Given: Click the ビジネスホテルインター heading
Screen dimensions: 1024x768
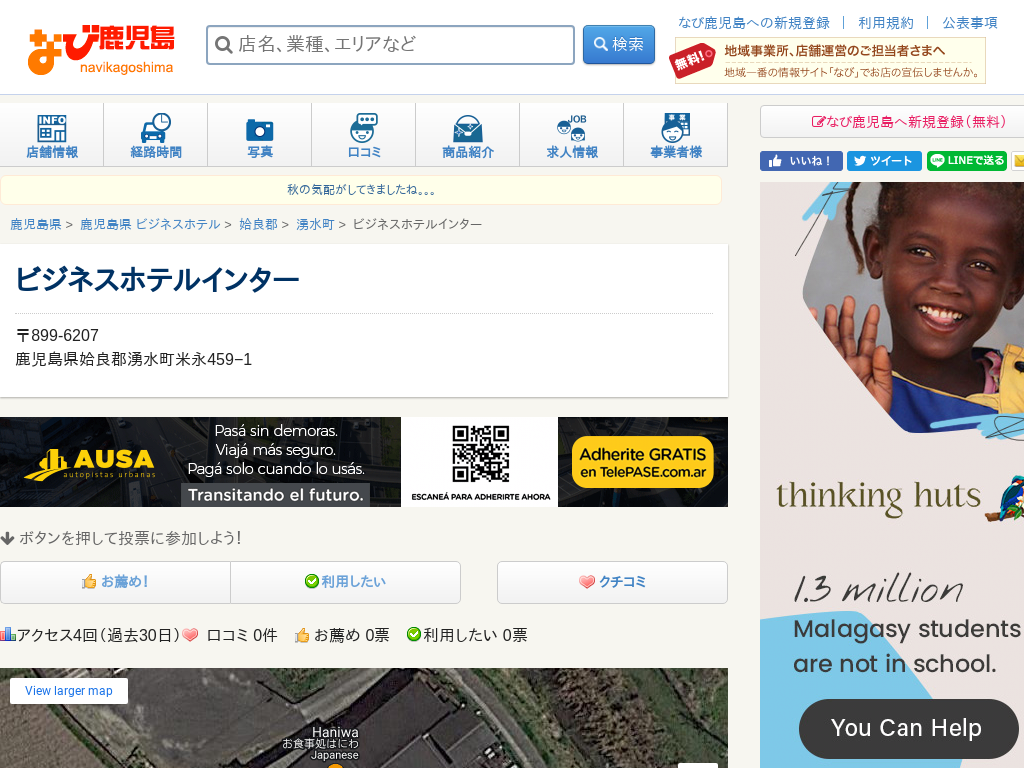Looking at the screenshot, I should [x=157, y=280].
